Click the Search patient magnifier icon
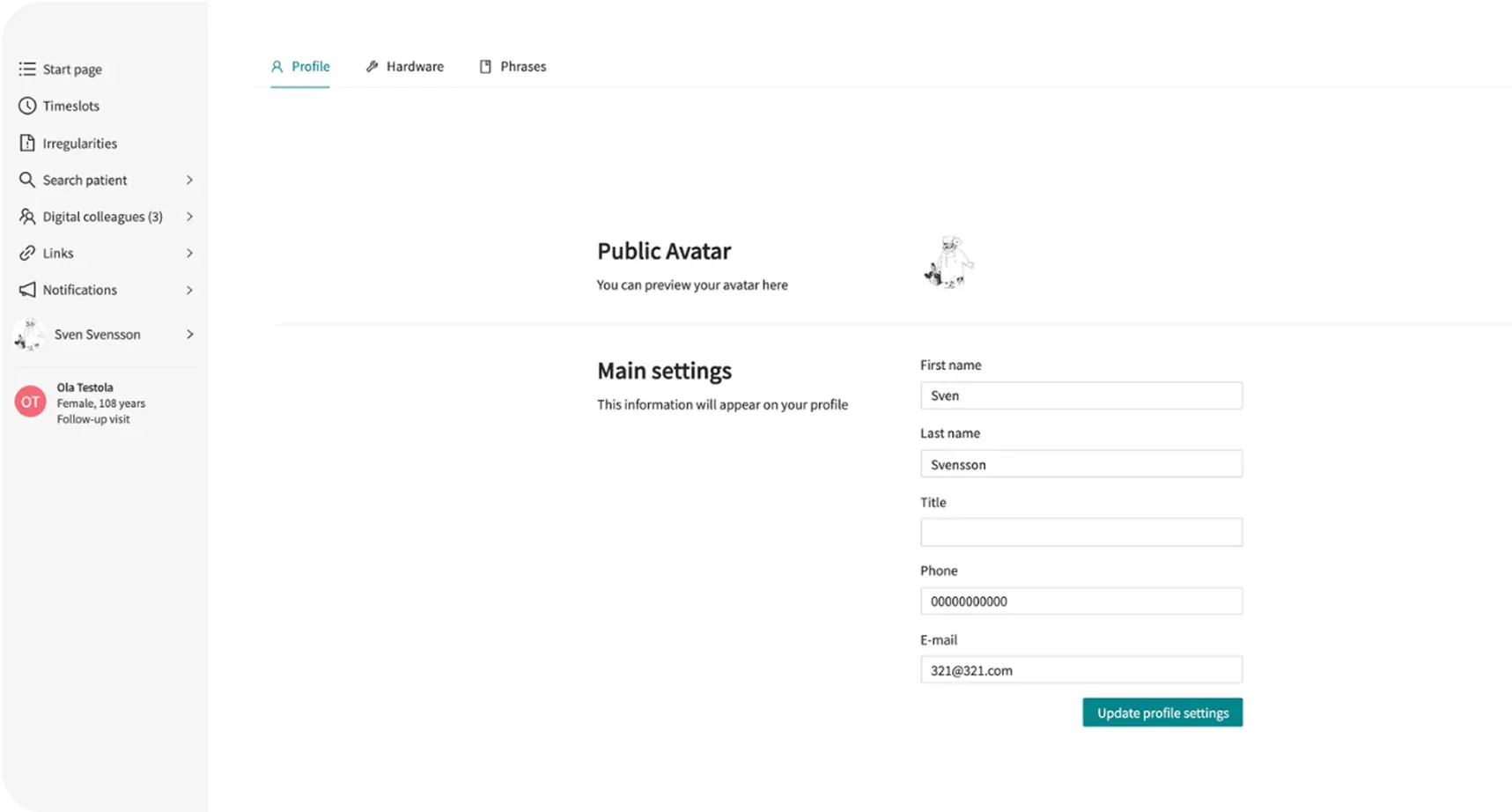1512x812 pixels. click(27, 180)
